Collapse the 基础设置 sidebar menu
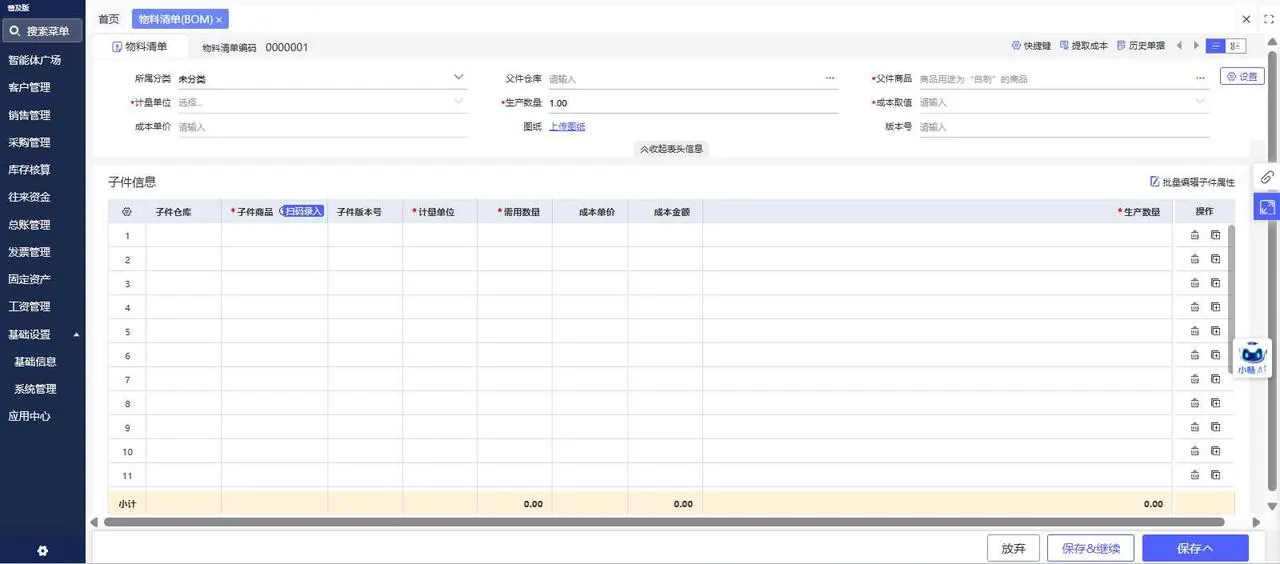The width and height of the screenshot is (1280, 564). coord(77,335)
